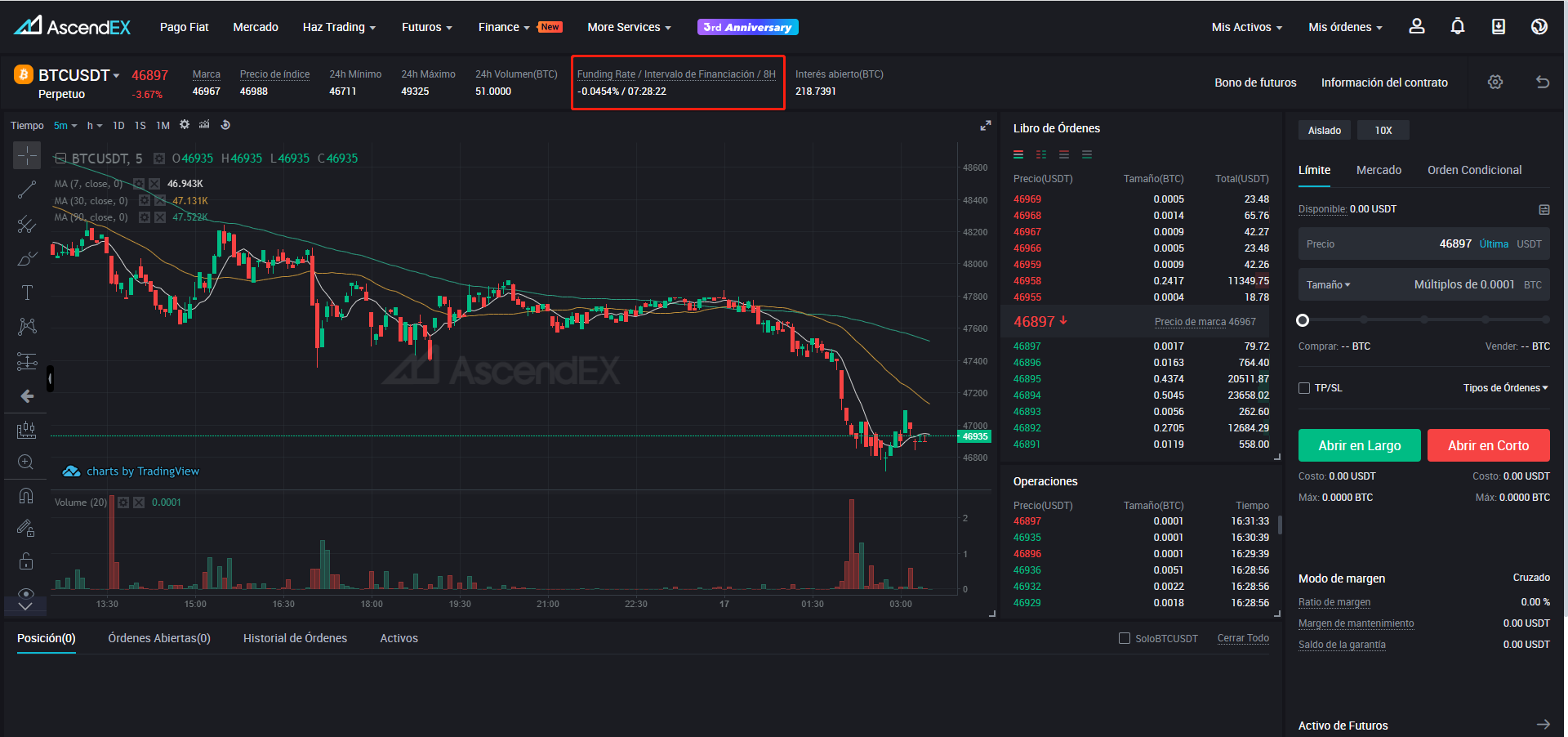Viewport: 1568px width, 737px height.
Task: Open language globe selector icon
Action: pos(1539,27)
